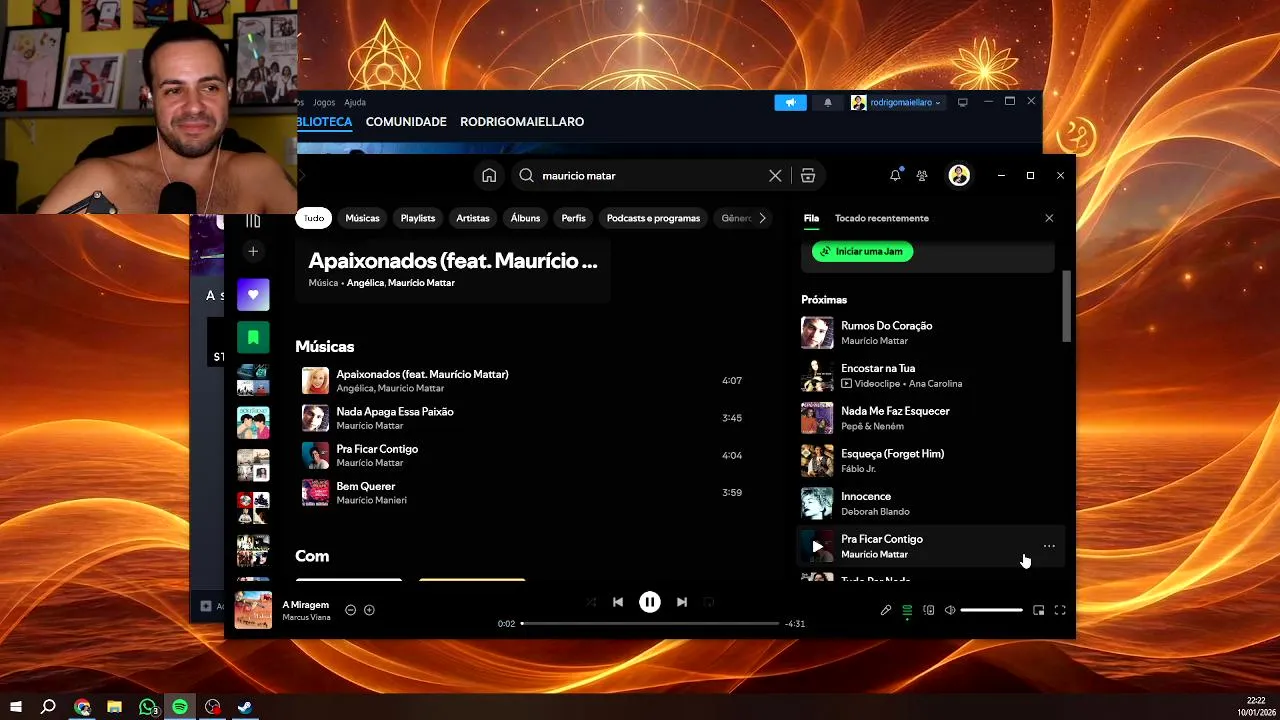
Task: Open Liked Songs heart playlist
Action: [x=253, y=294]
